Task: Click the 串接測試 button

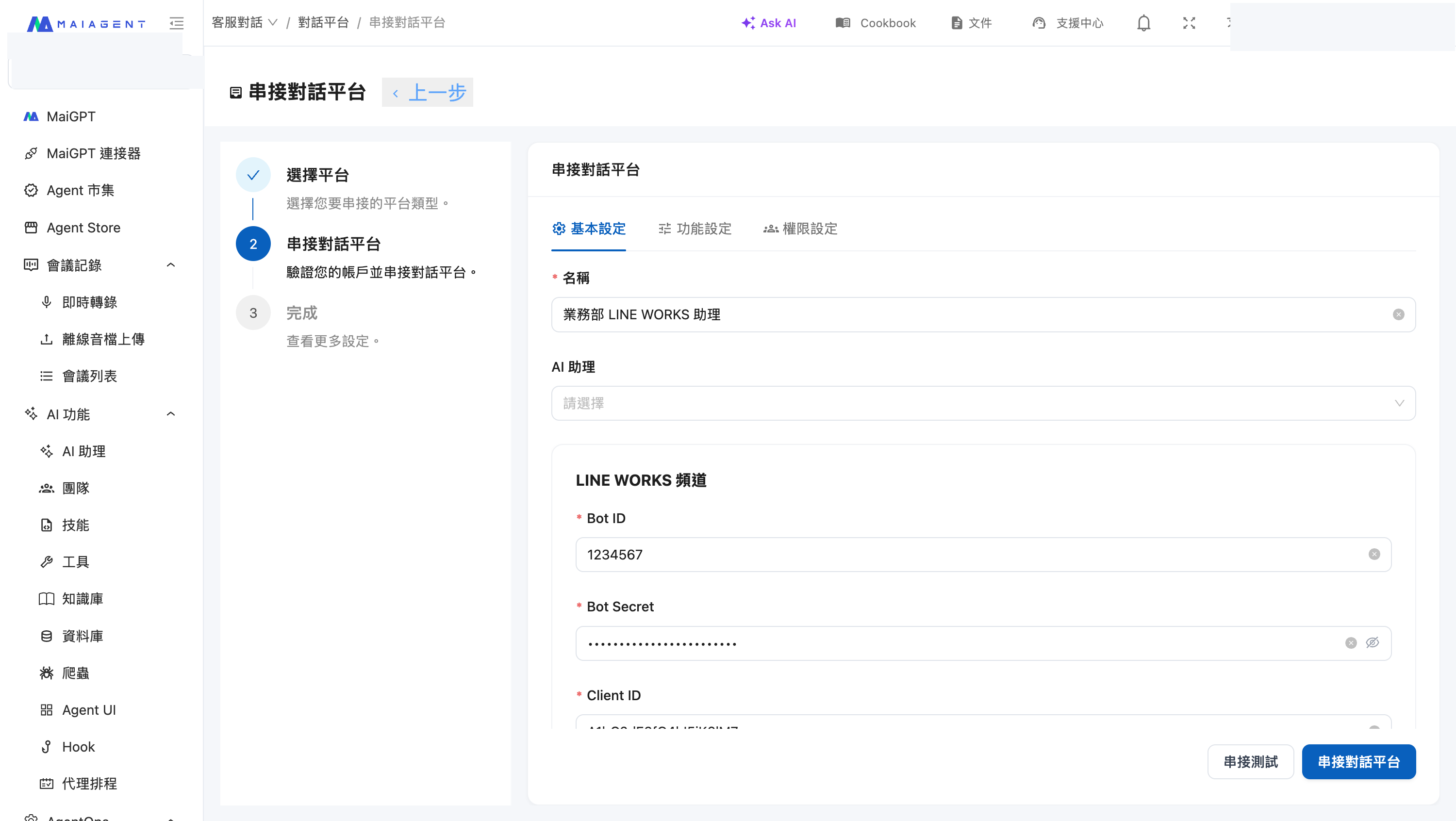Action: (1250, 761)
